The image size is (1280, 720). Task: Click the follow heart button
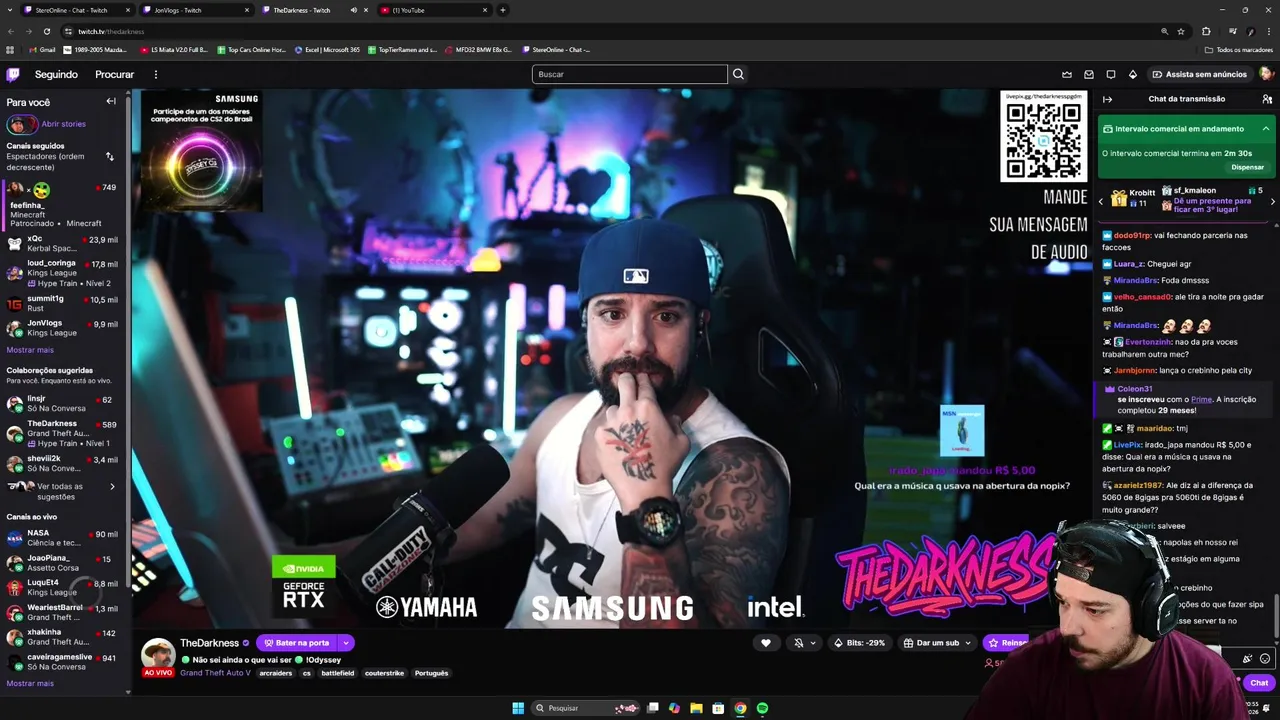point(766,643)
